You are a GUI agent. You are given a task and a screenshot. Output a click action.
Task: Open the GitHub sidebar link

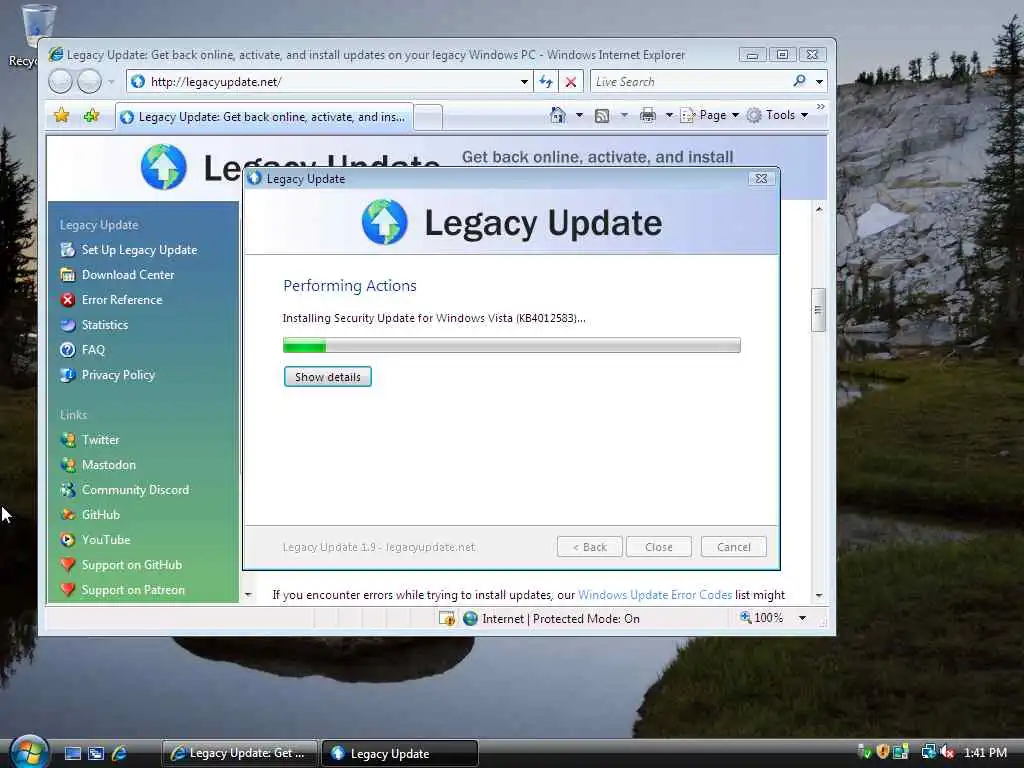click(101, 515)
